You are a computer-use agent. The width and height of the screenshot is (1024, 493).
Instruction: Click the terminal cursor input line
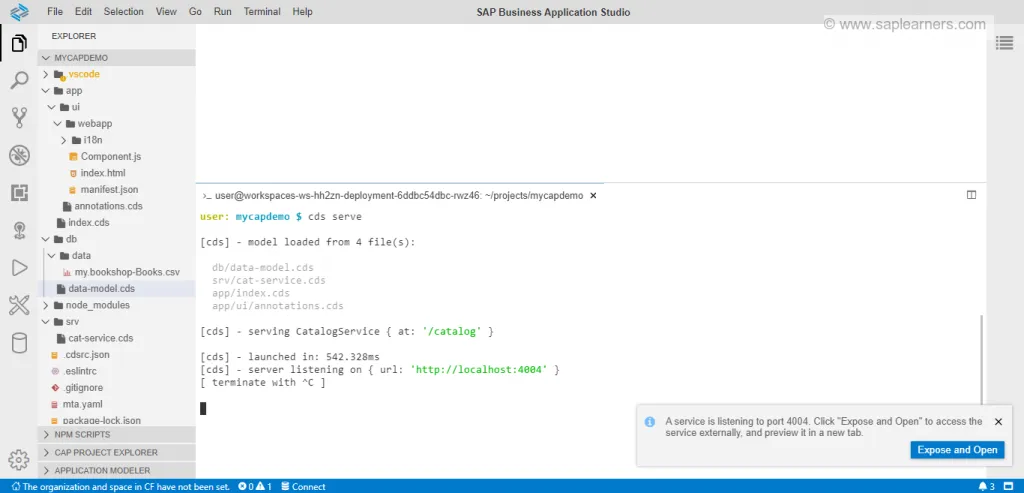tap(203, 409)
